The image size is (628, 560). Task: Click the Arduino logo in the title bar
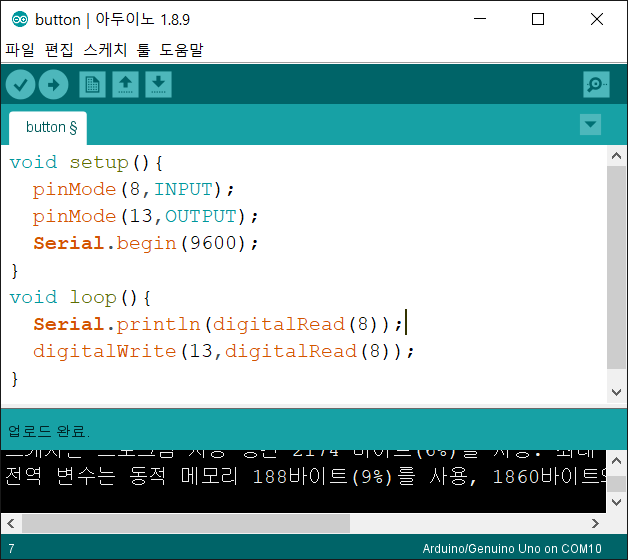[x=20, y=19]
